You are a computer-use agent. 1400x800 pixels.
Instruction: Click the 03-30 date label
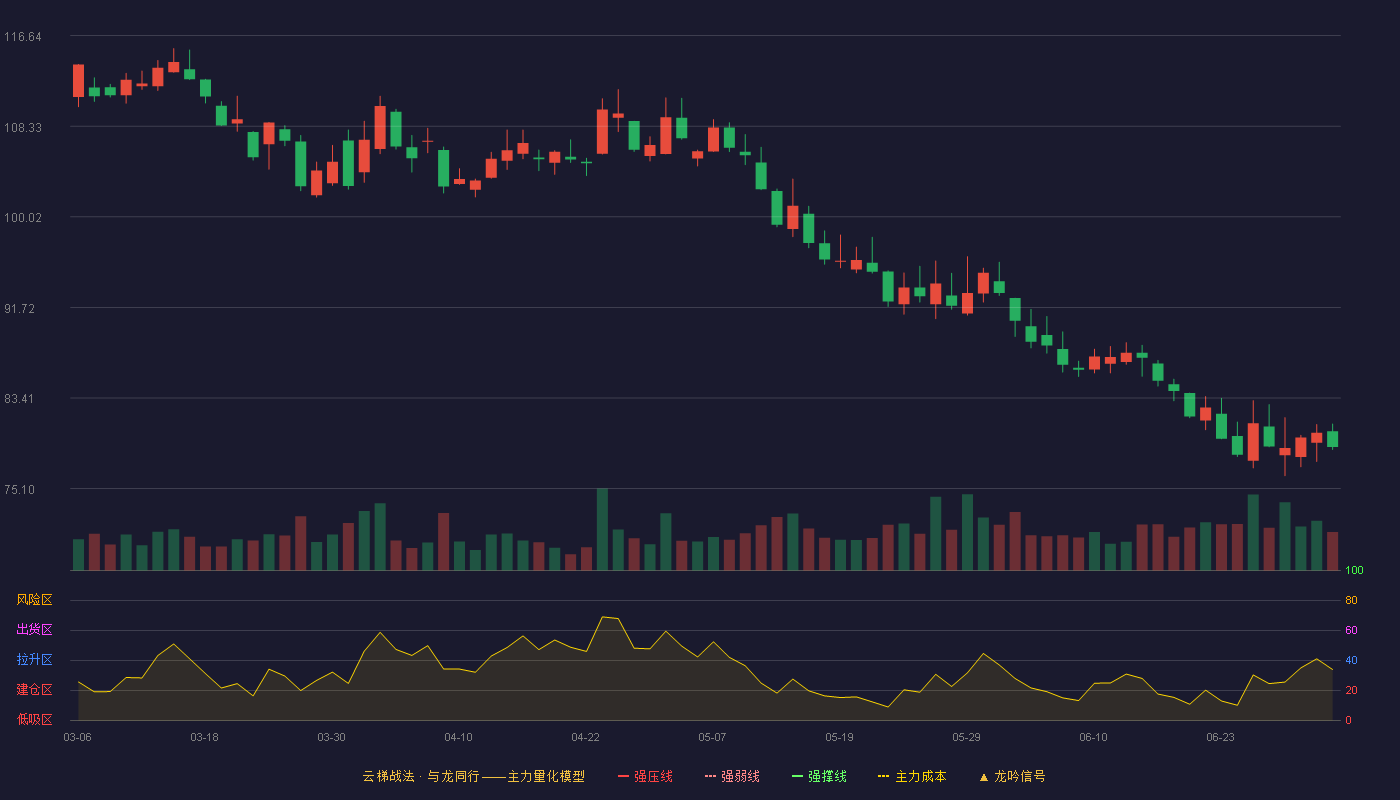(332, 737)
